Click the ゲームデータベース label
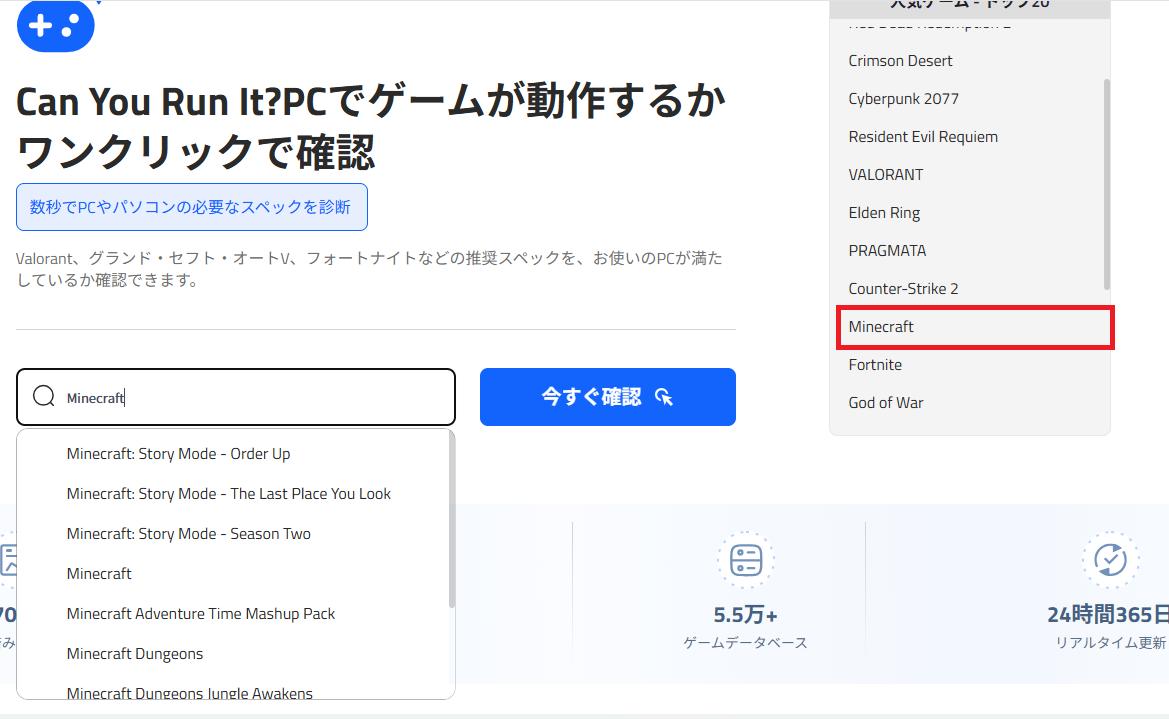The image size is (1169, 719). [746, 643]
